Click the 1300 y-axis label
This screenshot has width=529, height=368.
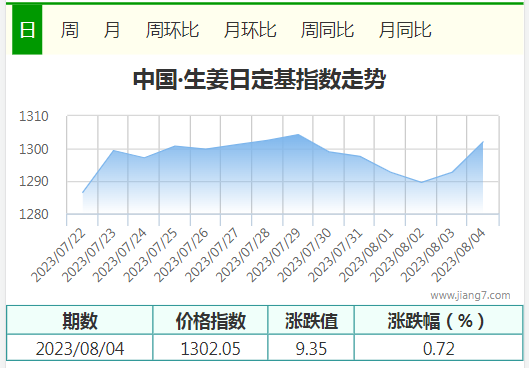(34, 149)
